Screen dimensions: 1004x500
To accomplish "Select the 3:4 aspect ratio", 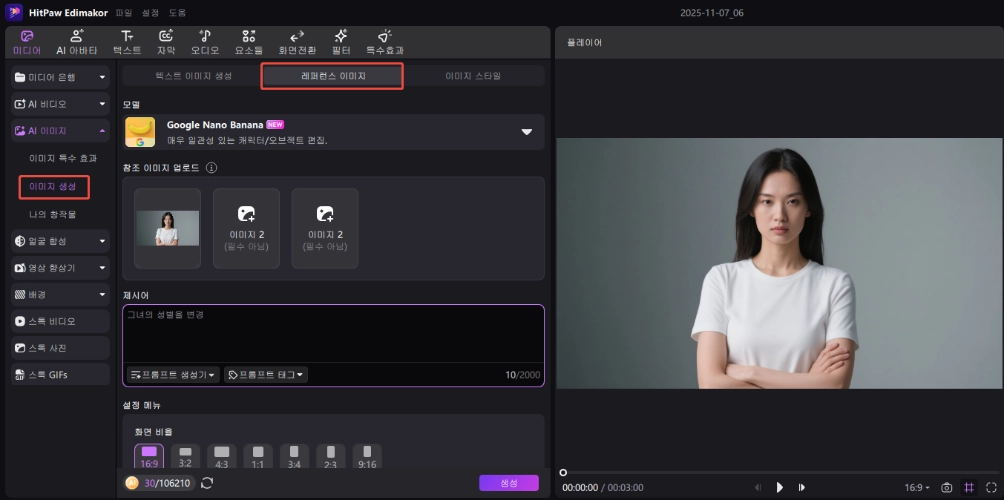I will point(295,457).
